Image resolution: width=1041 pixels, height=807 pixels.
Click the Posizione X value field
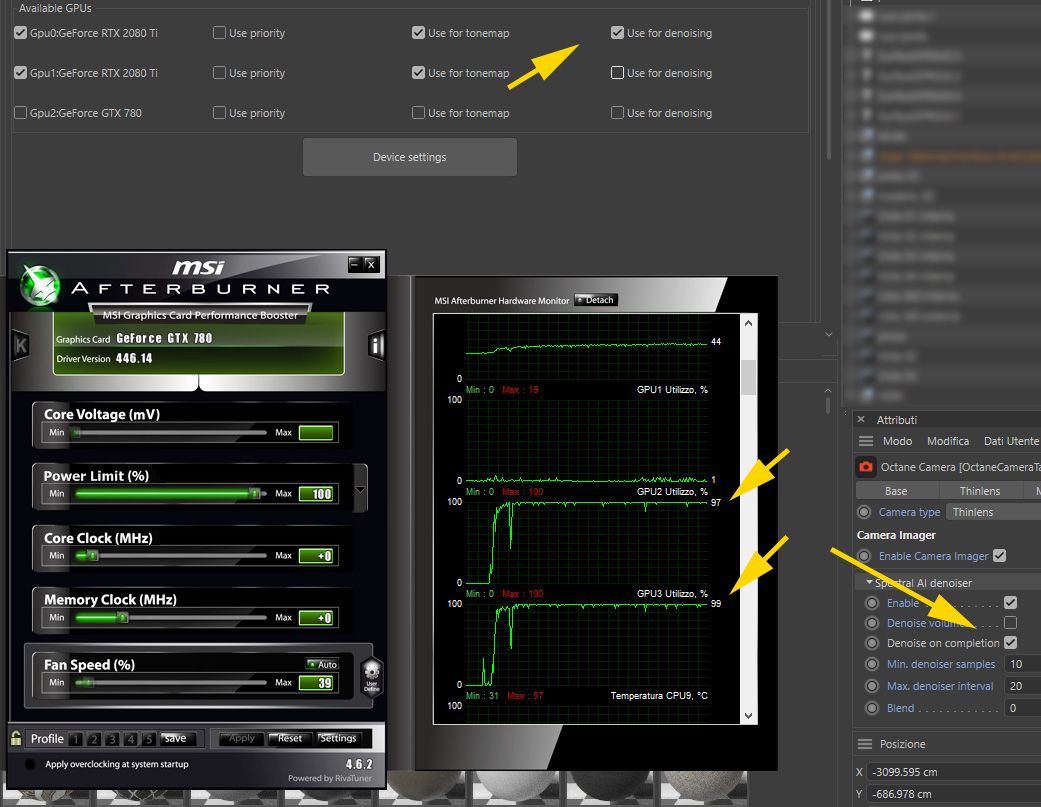[x=954, y=772]
